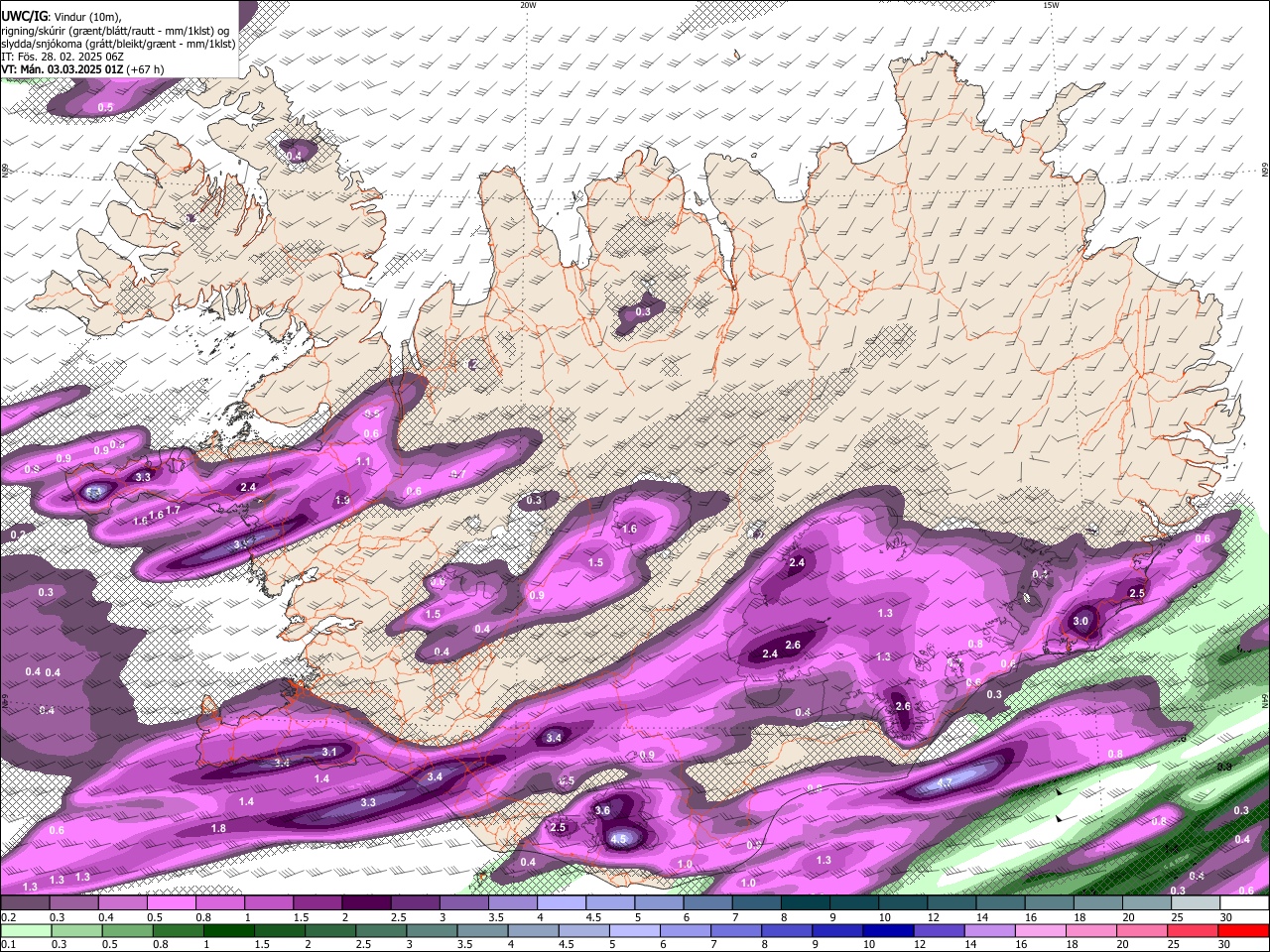
Task: Select lower legend swatch between 2 and 2.5
Action: click(x=329, y=931)
